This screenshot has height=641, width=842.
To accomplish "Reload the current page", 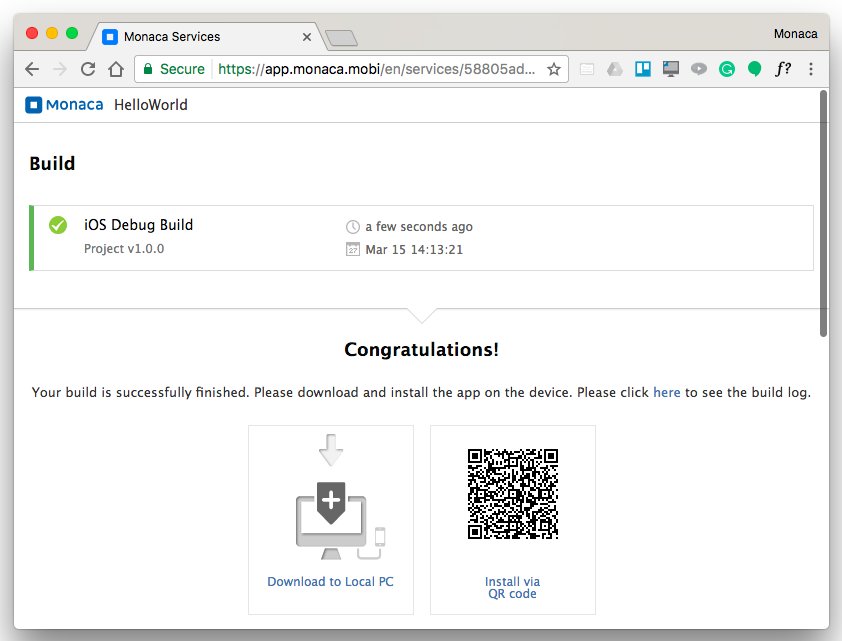I will (x=88, y=69).
